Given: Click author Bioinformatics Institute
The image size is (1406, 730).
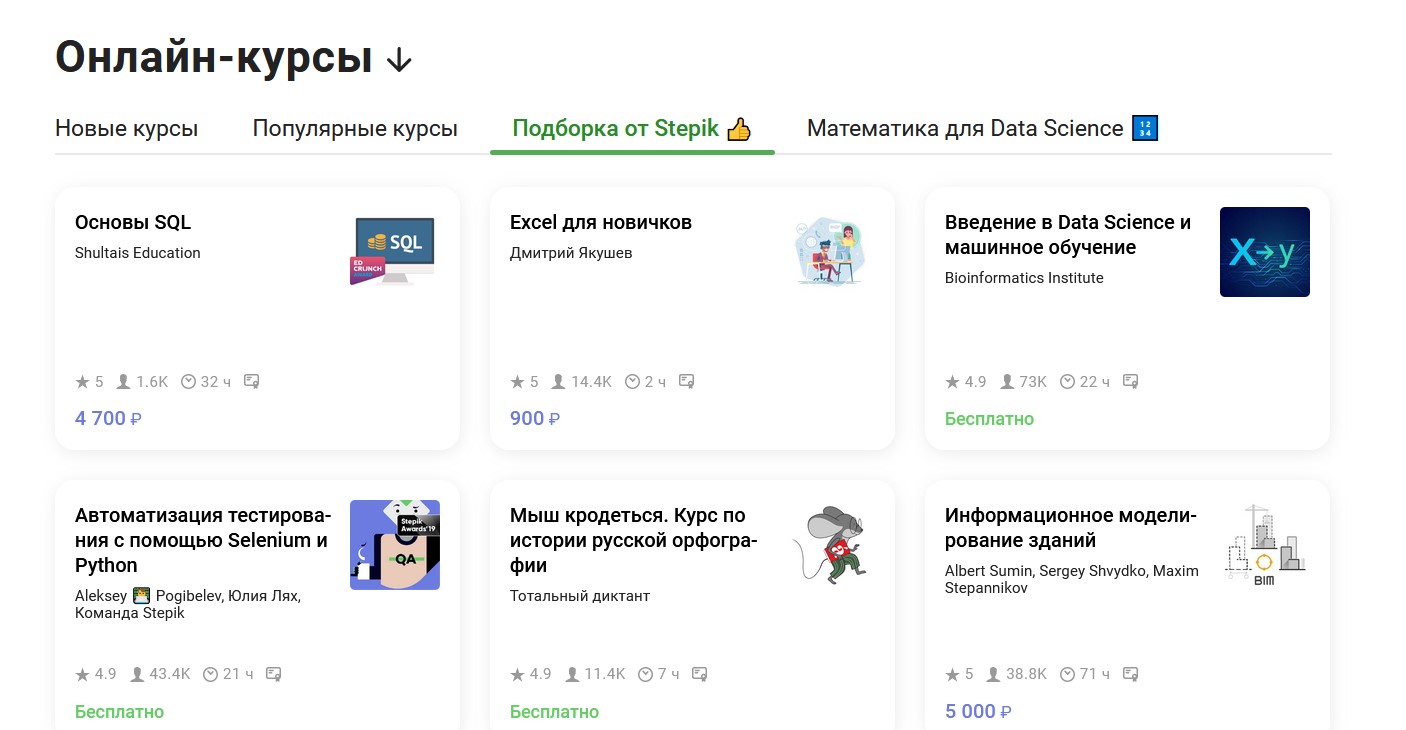Looking at the screenshot, I should click(x=1024, y=278).
